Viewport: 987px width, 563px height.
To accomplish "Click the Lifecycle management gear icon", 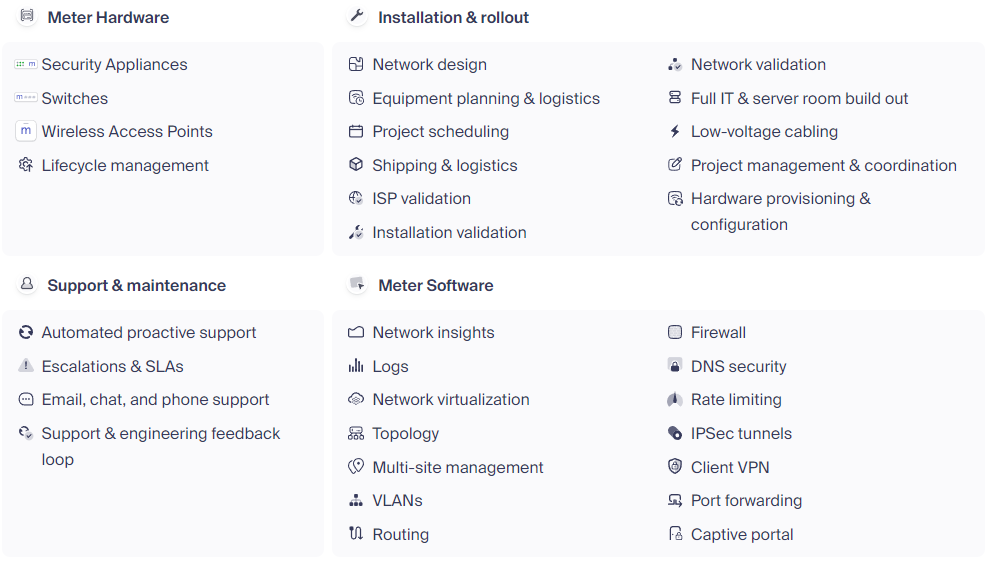I will point(26,165).
